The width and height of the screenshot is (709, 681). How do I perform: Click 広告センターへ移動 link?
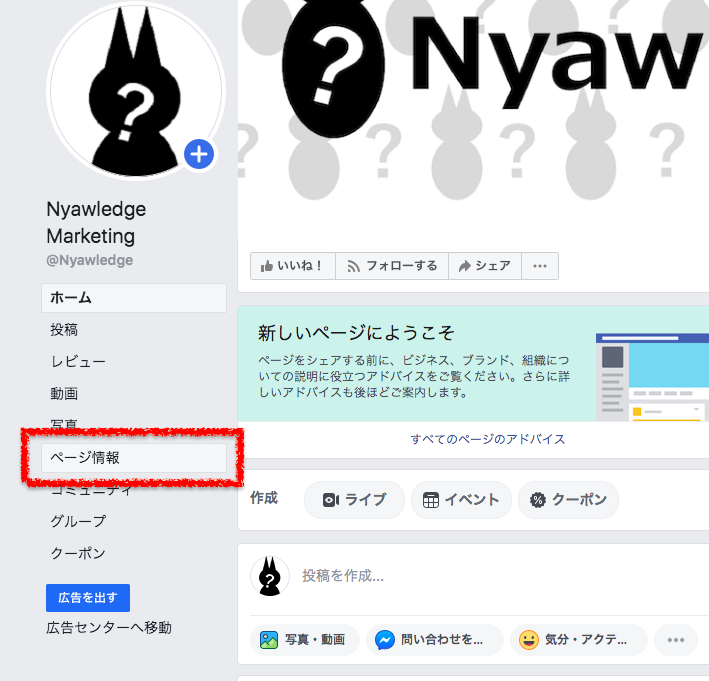coord(109,628)
